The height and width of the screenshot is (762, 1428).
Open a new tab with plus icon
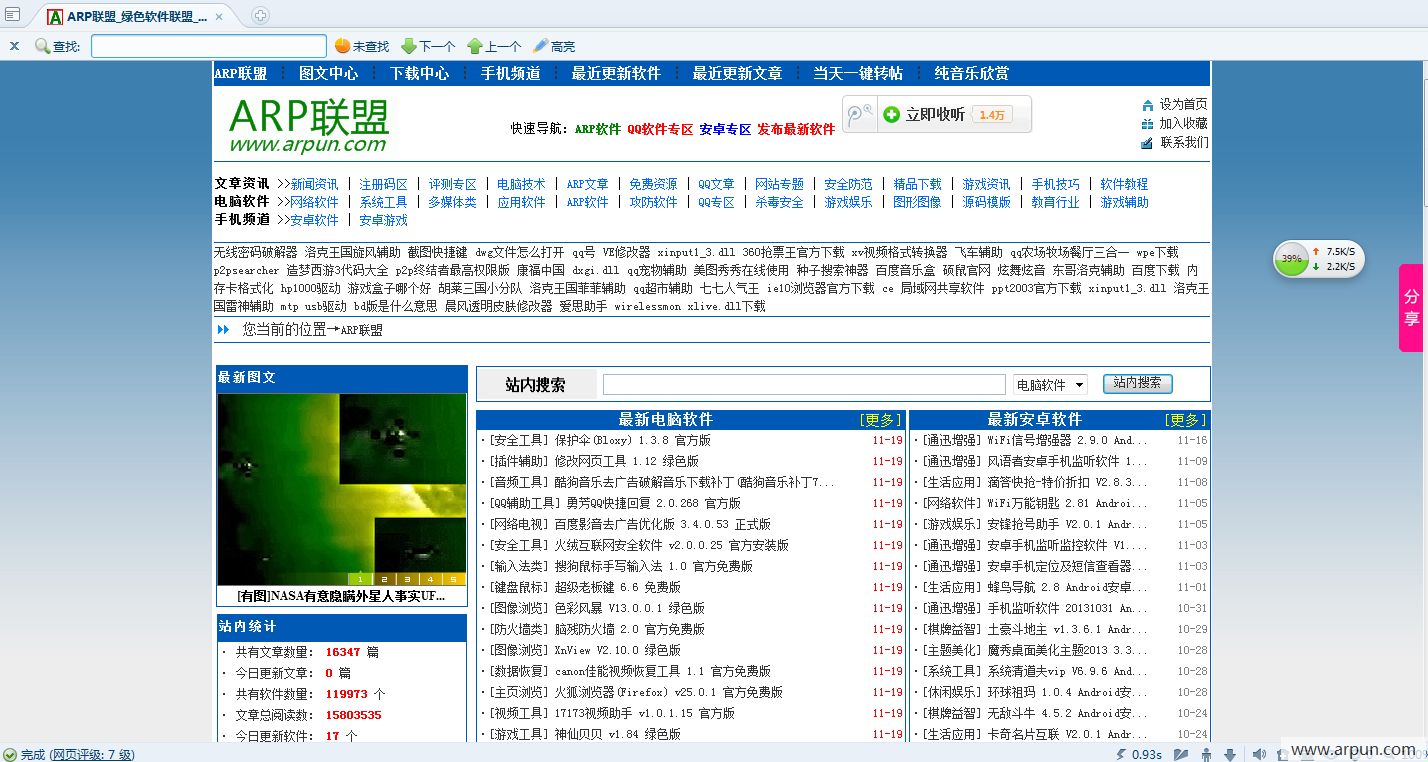pos(260,15)
